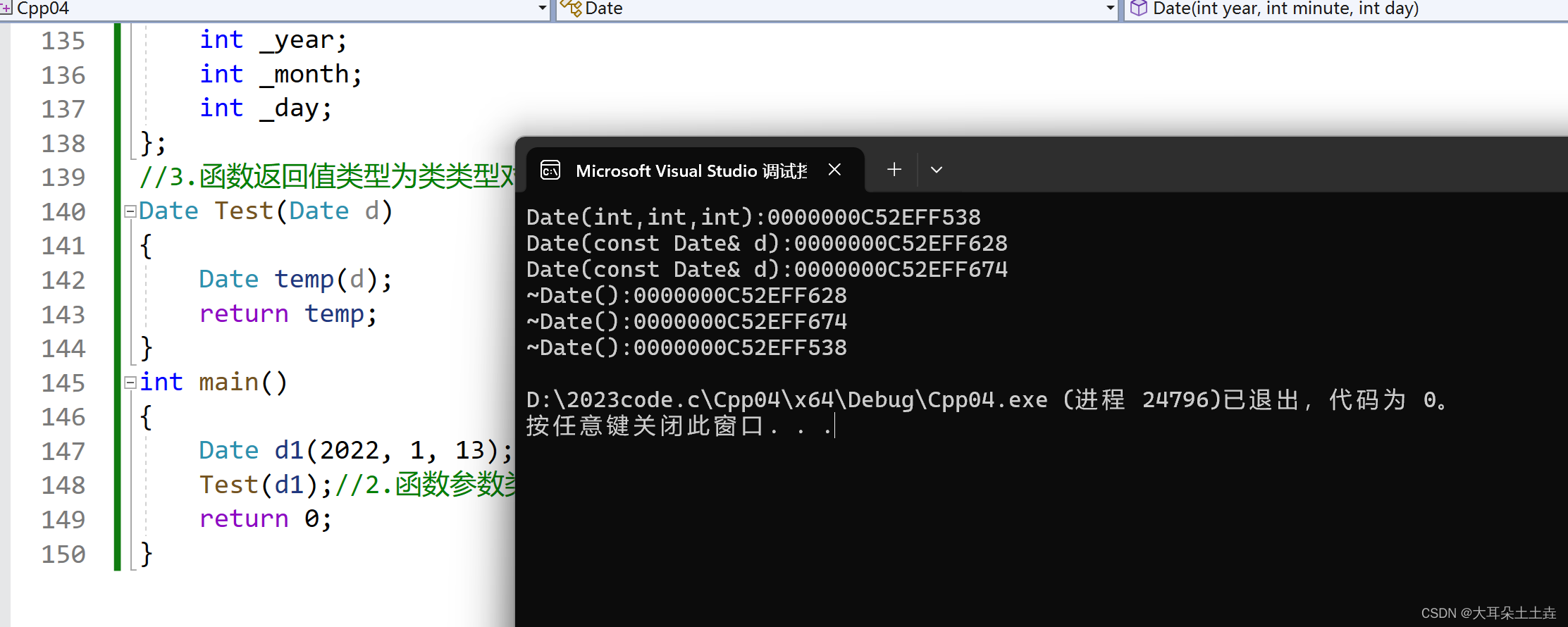Click the green comment on line 139
This screenshot has height=627, width=1568.
click(x=327, y=177)
